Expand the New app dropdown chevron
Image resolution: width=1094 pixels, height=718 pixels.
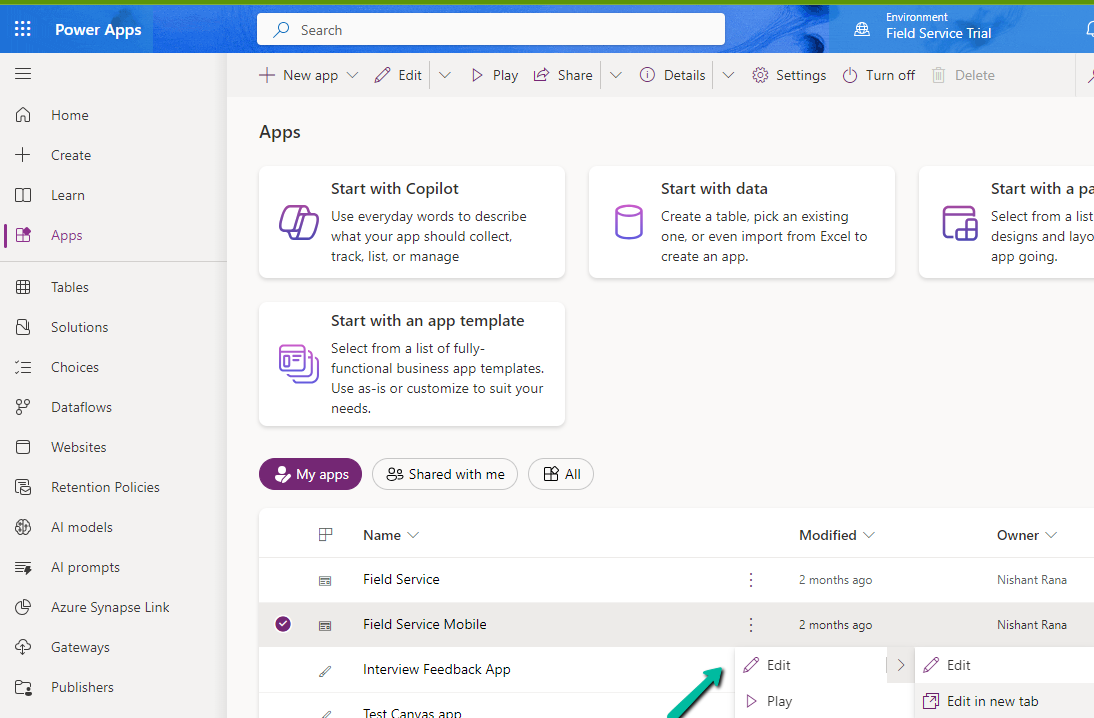(352, 75)
